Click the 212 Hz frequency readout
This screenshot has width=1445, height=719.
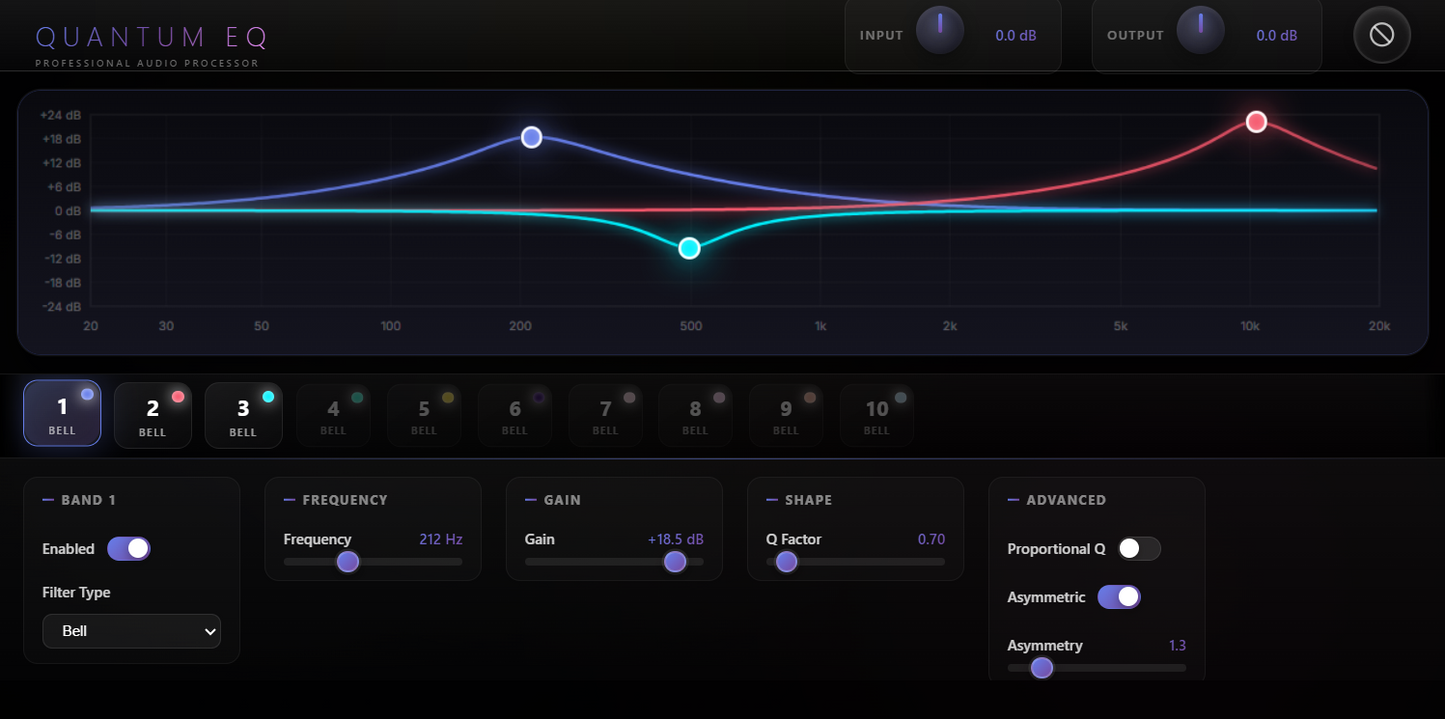[x=440, y=539]
